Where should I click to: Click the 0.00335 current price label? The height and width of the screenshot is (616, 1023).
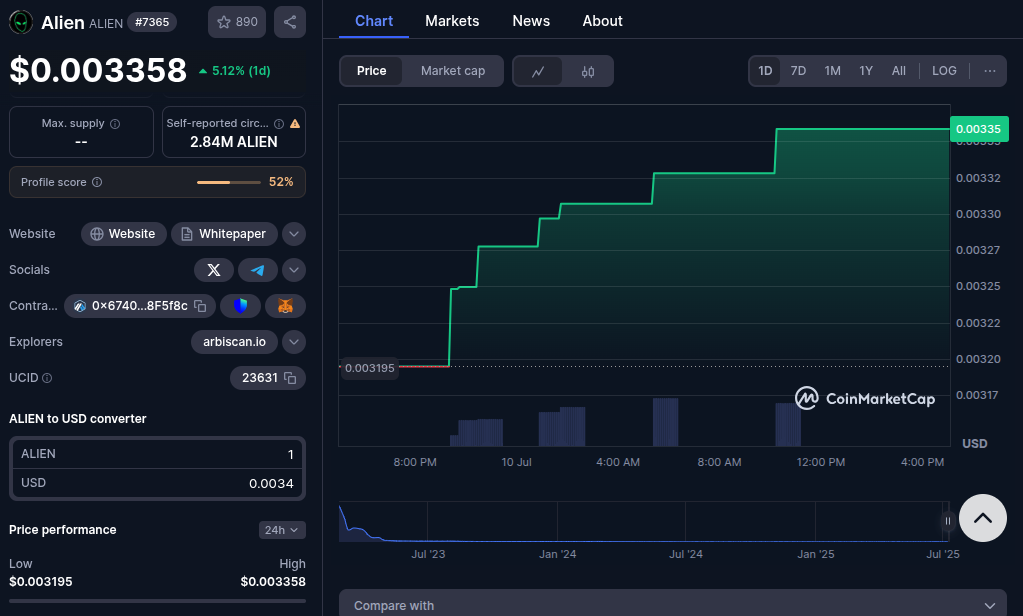pos(979,129)
